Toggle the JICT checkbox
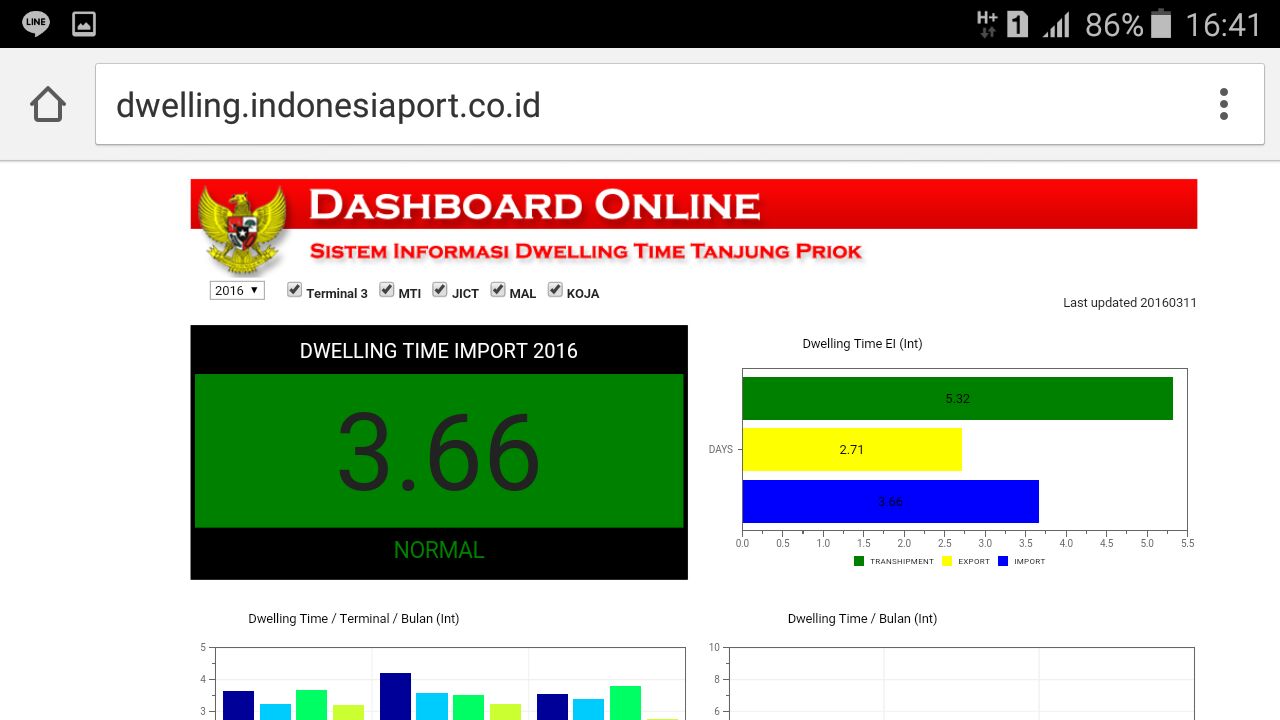The width and height of the screenshot is (1280, 720). click(440, 290)
